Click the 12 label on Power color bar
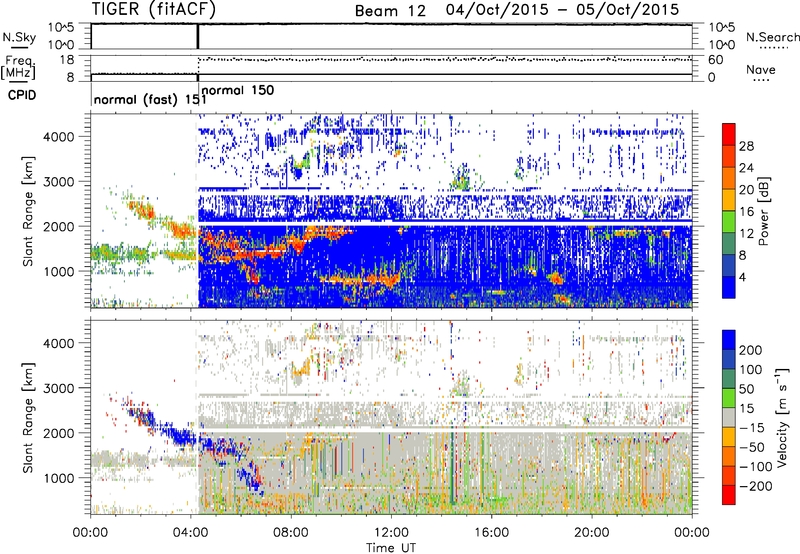800x554 pixels. click(746, 234)
